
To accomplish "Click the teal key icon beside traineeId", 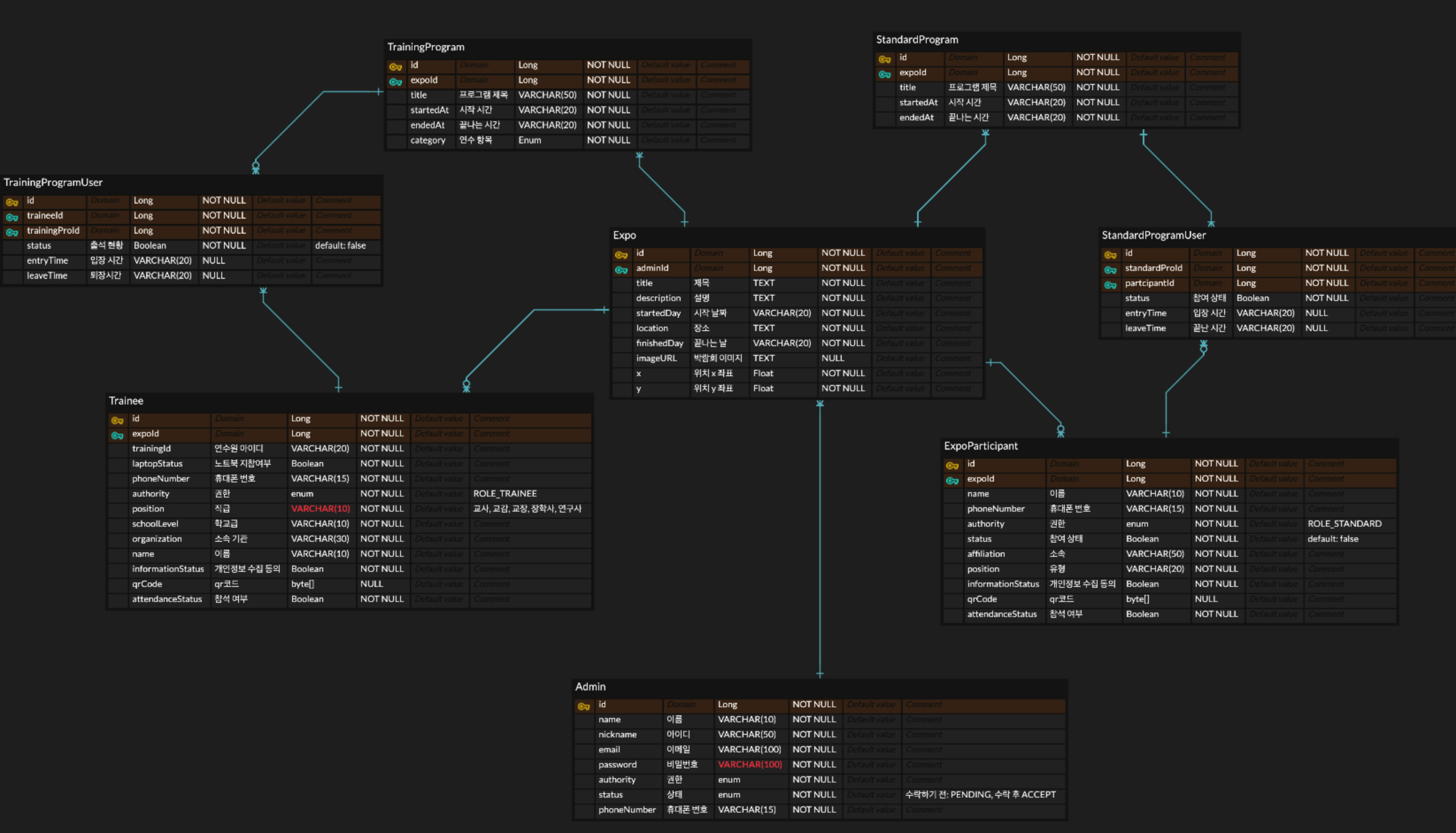I will [x=12, y=217].
